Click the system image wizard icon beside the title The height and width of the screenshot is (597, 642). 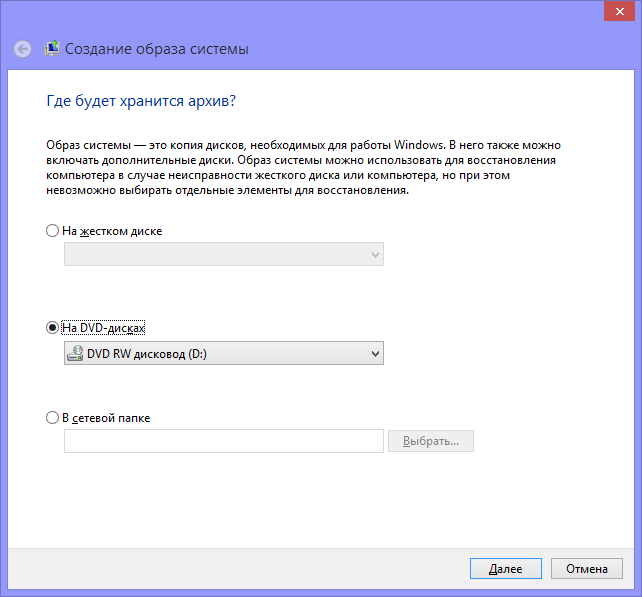tap(51, 49)
